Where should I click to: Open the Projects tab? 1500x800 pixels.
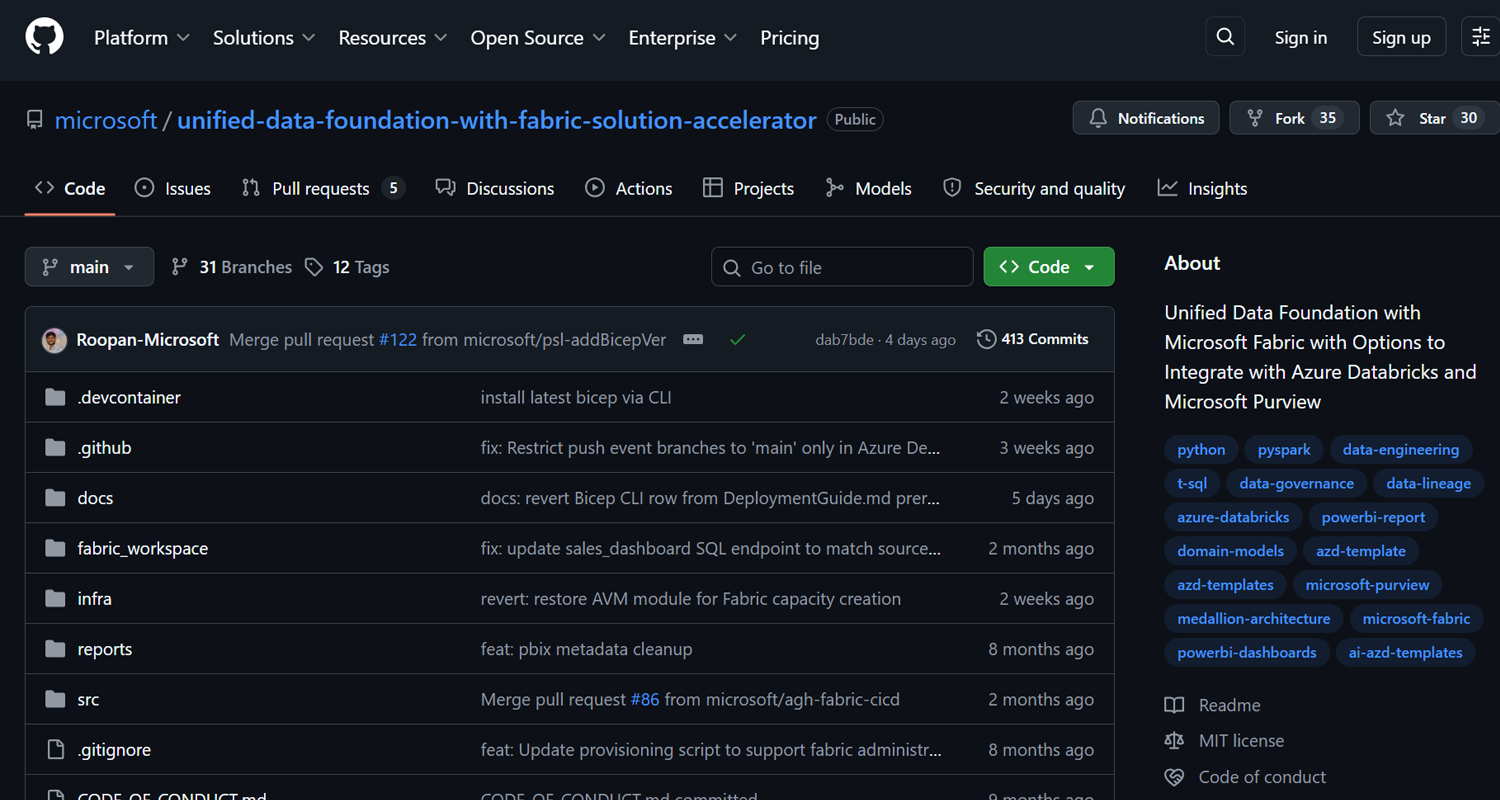click(x=749, y=188)
